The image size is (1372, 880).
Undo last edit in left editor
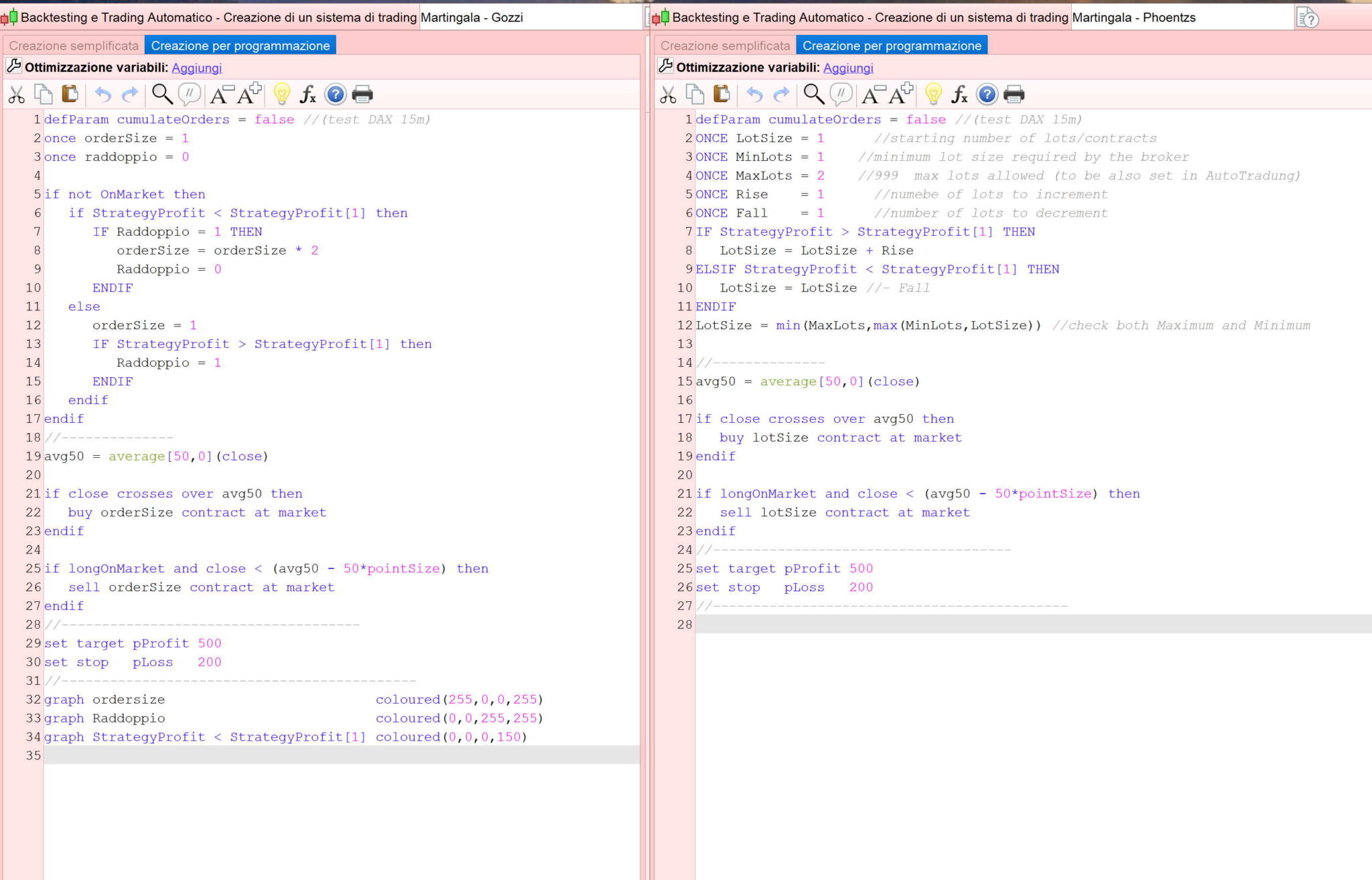(102, 95)
